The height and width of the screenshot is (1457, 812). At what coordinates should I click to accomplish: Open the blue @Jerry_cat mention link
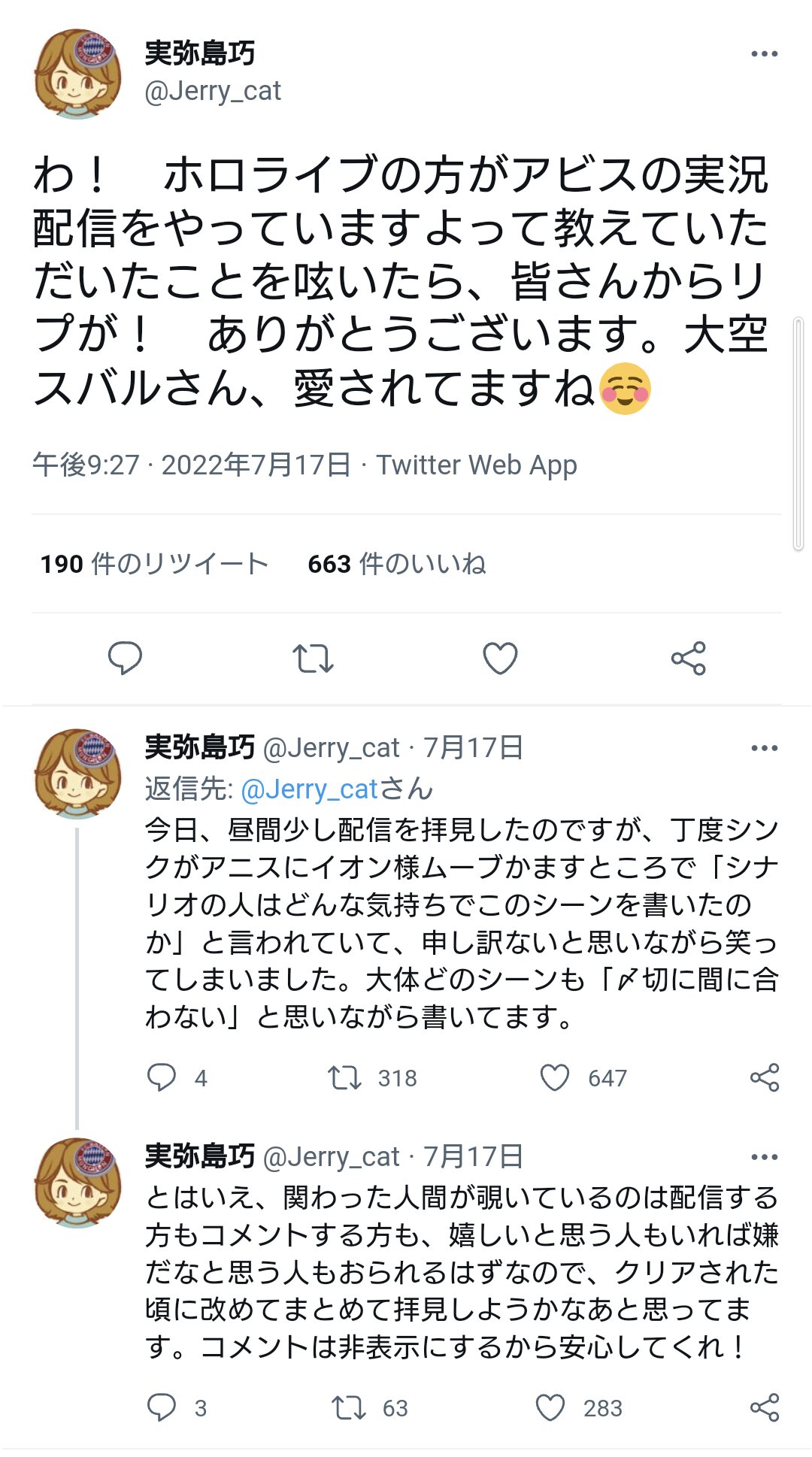click(309, 789)
